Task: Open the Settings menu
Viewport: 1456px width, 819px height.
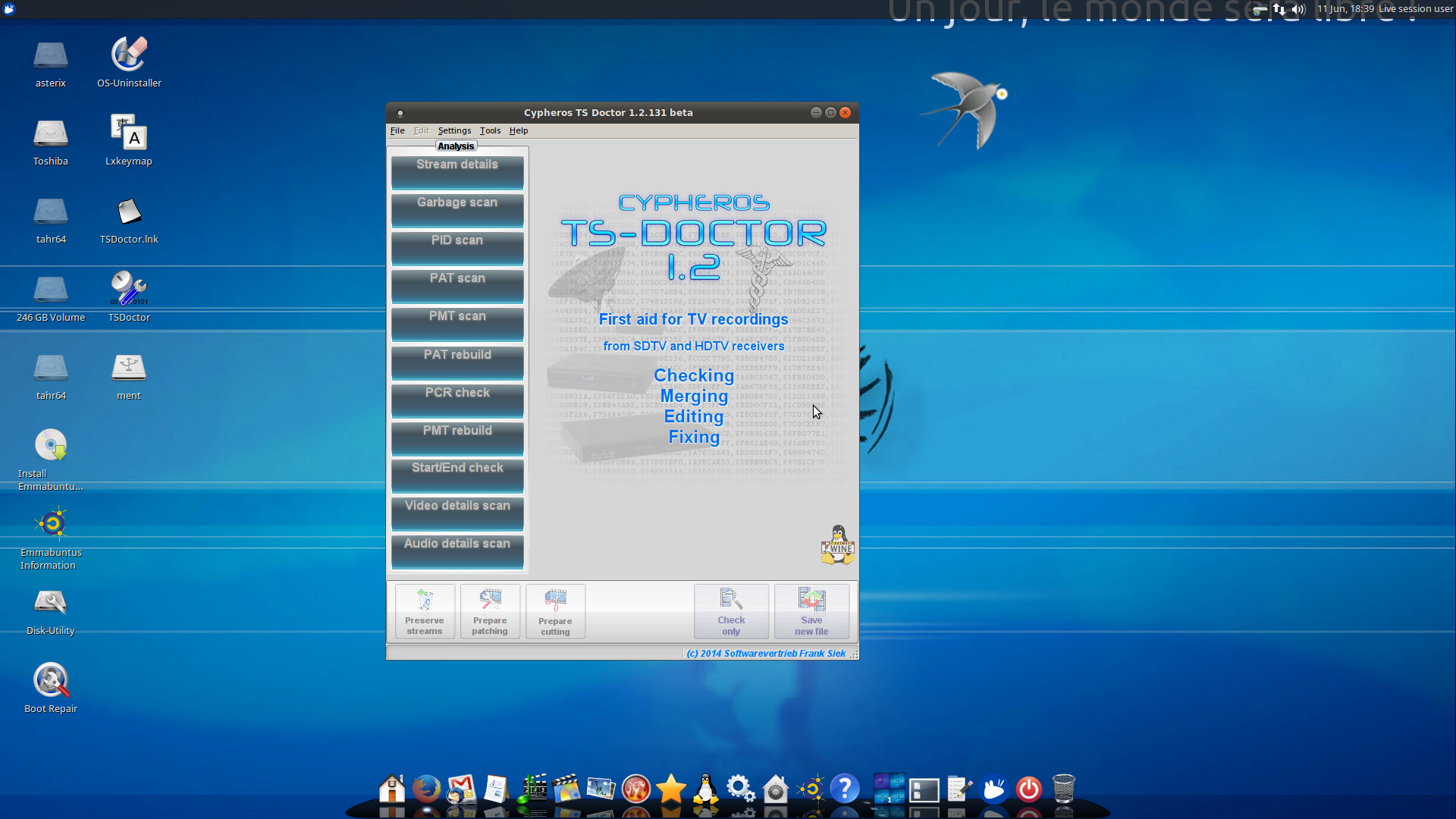Action: pyautogui.click(x=454, y=130)
